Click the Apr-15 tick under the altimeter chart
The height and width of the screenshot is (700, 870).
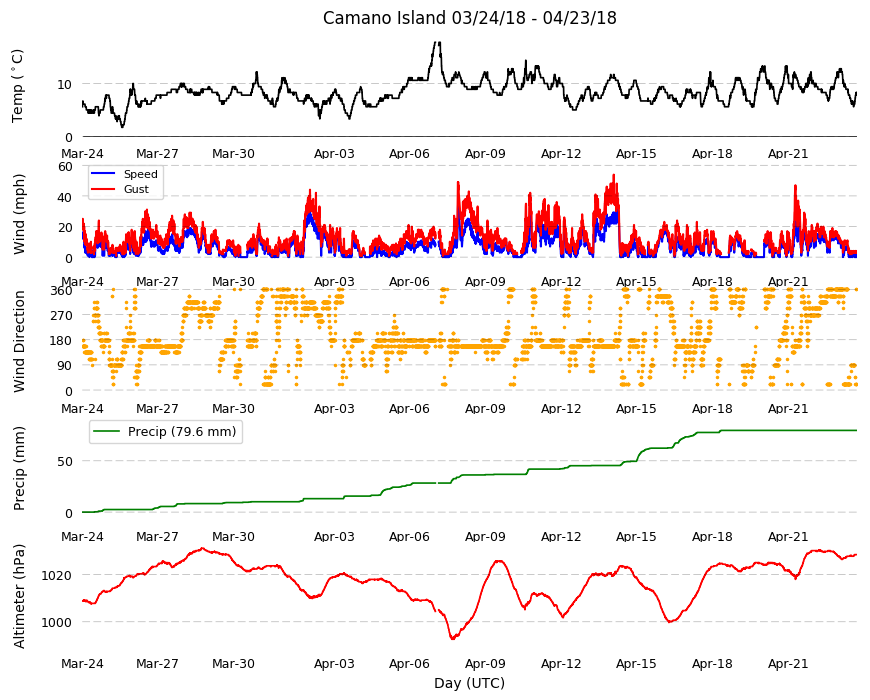636,663
